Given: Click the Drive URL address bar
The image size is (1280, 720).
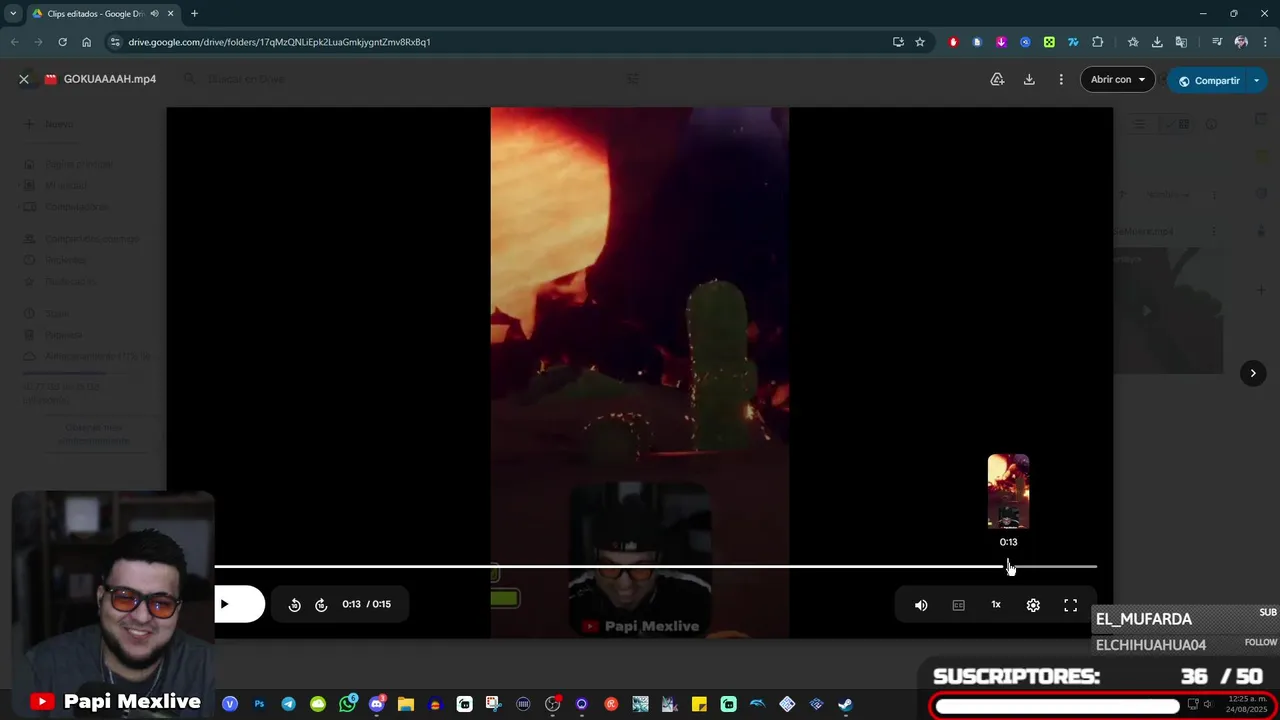Looking at the screenshot, I should pyautogui.click(x=500, y=42).
